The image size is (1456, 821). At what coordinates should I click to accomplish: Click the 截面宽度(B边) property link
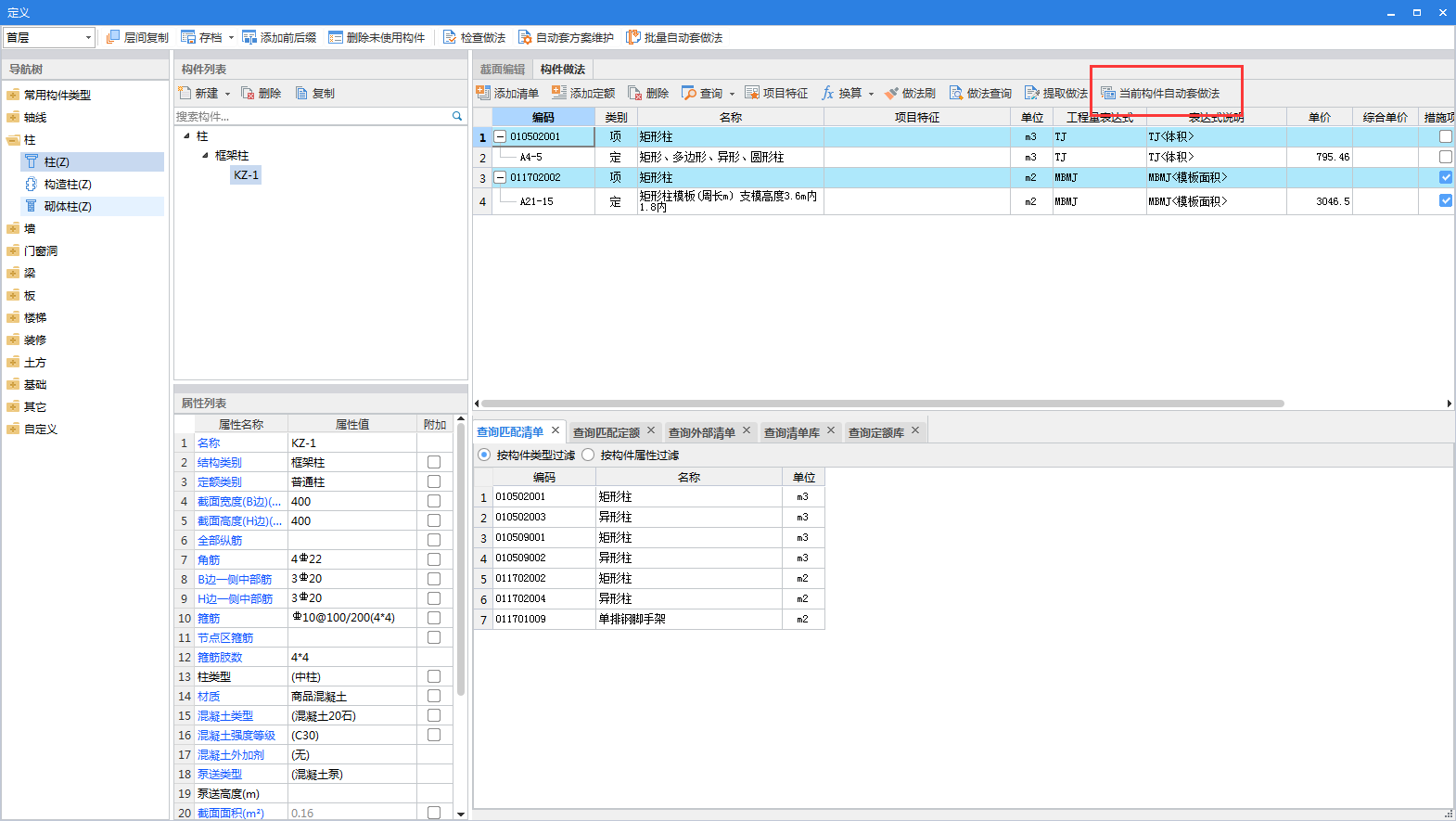[x=239, y=501]
